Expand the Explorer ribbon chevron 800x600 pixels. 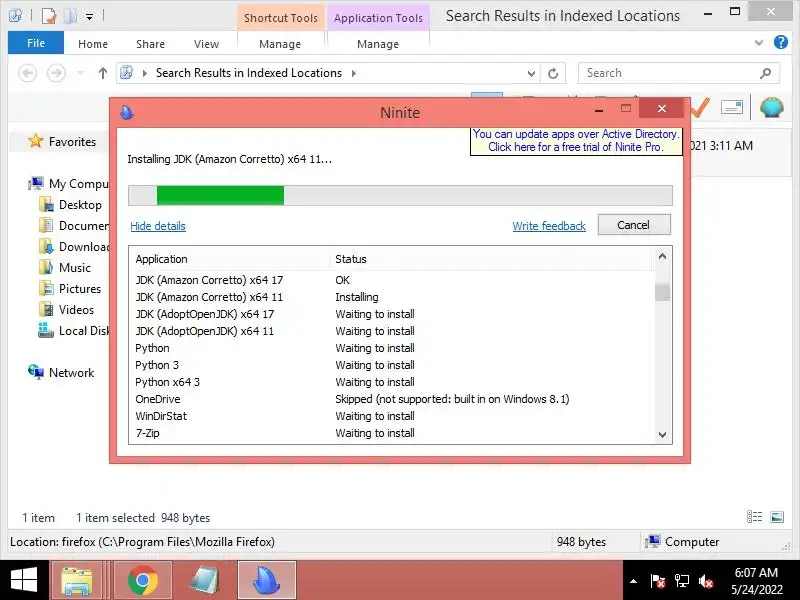coord(759,43)
